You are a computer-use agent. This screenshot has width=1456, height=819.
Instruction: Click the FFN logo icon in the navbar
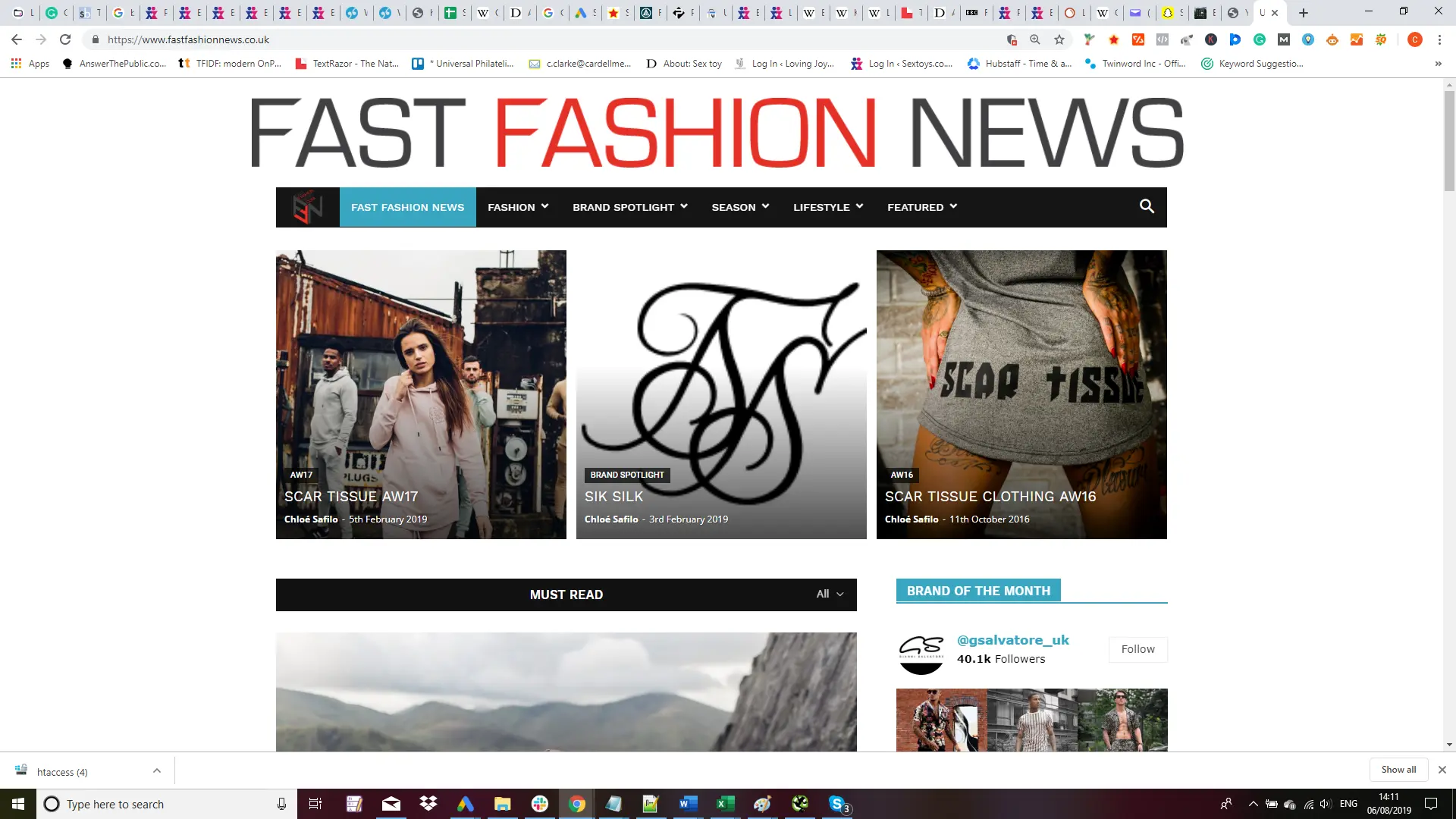click(x=308, y=207)
